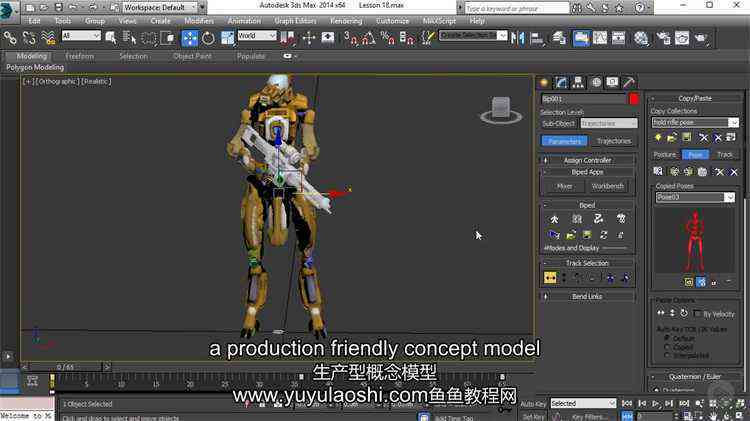The width and height of the screenshot is (750, 421).
Task: Open the Hierarchy command panel tab
Action: click(578, 82)
